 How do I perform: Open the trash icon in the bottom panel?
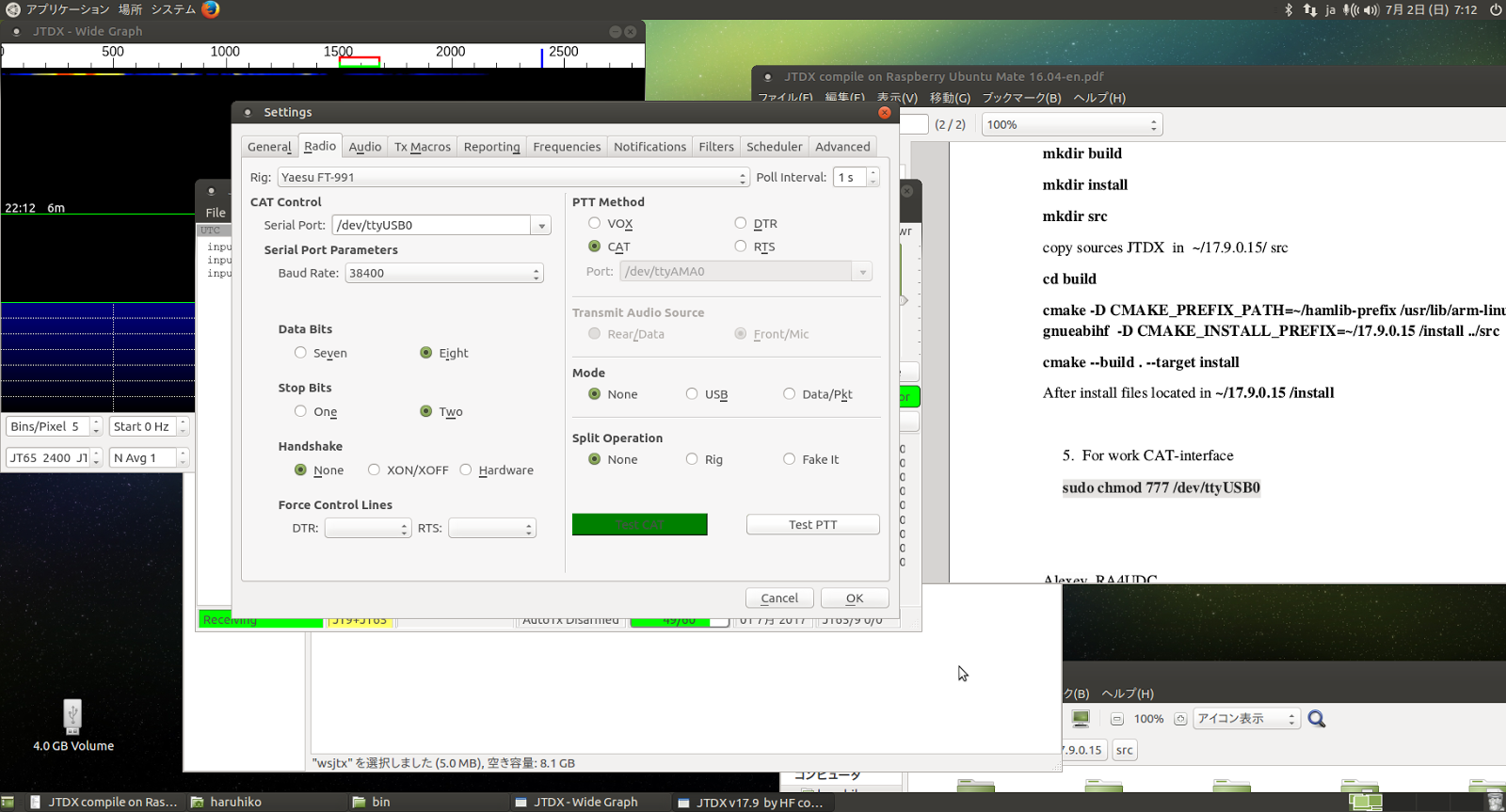click(1496, 802)
